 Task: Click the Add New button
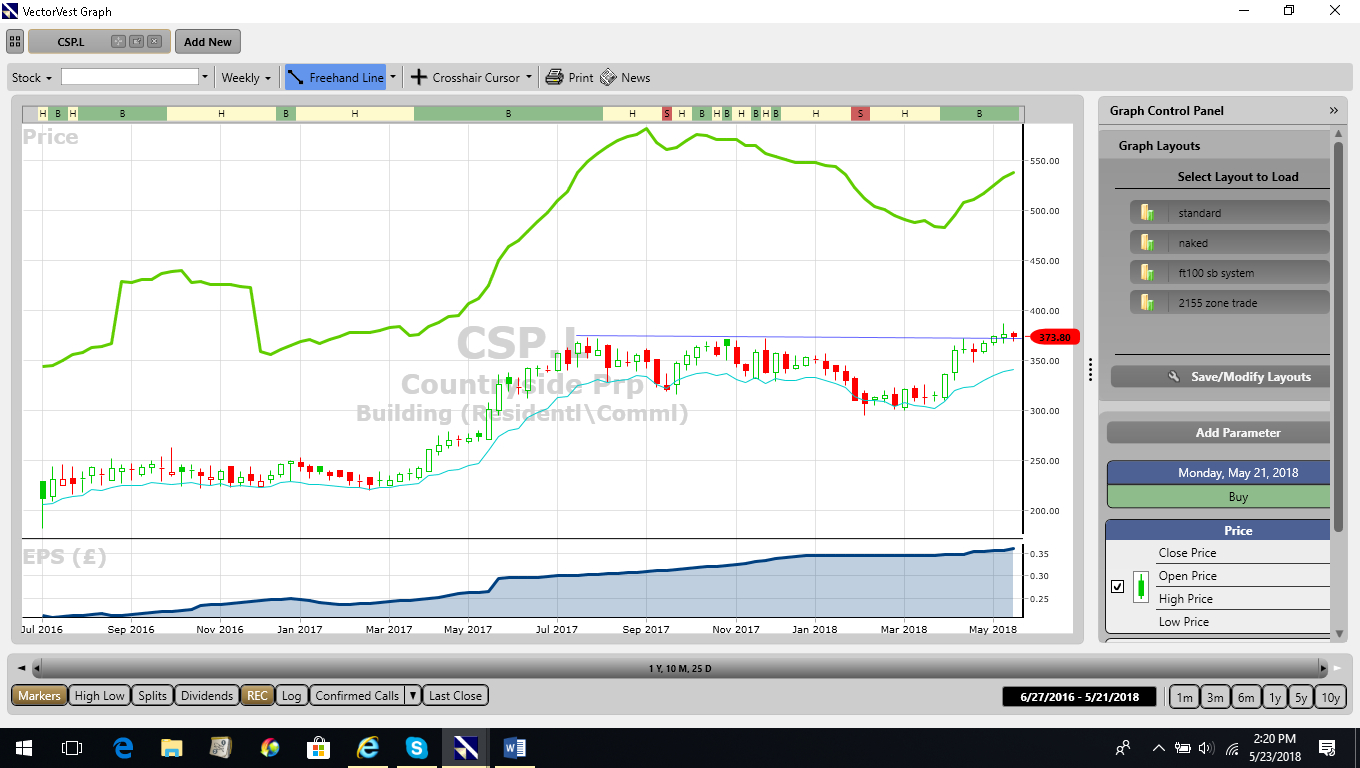208,42
